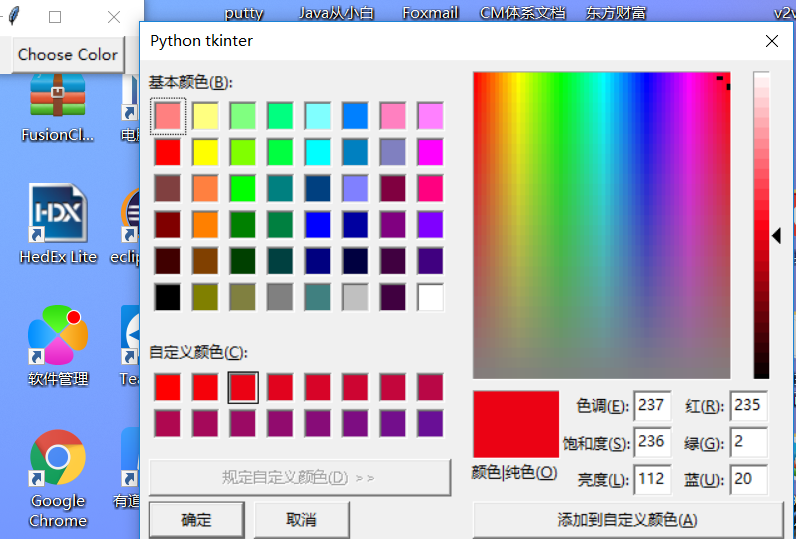Maximize the small tk window
This screenshot has width=796, height=539.
tap(55, 17)
